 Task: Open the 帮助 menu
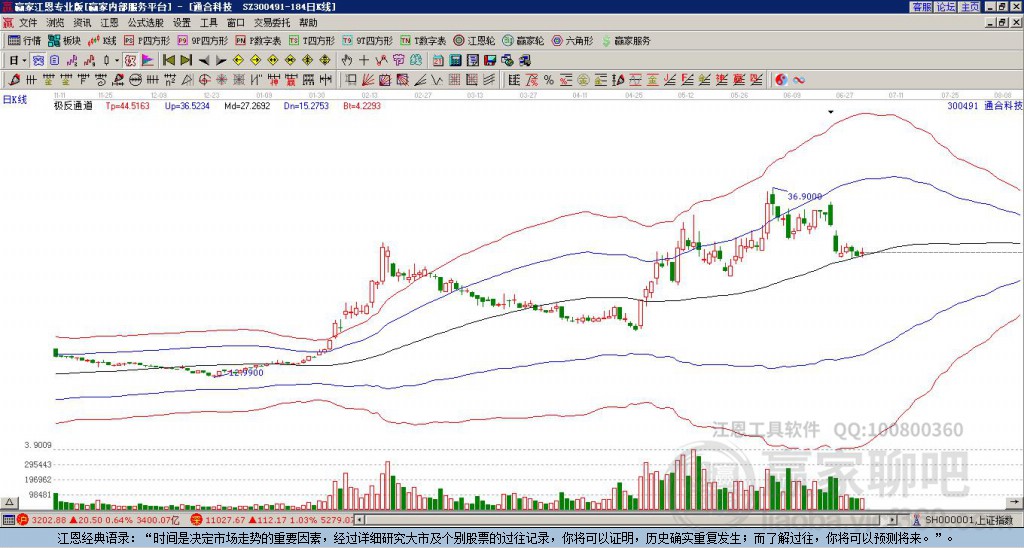(x=308, y=23)
